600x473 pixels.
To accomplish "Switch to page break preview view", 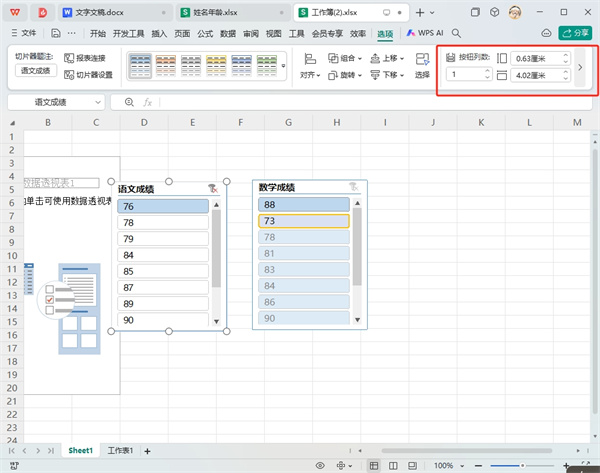I will 393,465.
